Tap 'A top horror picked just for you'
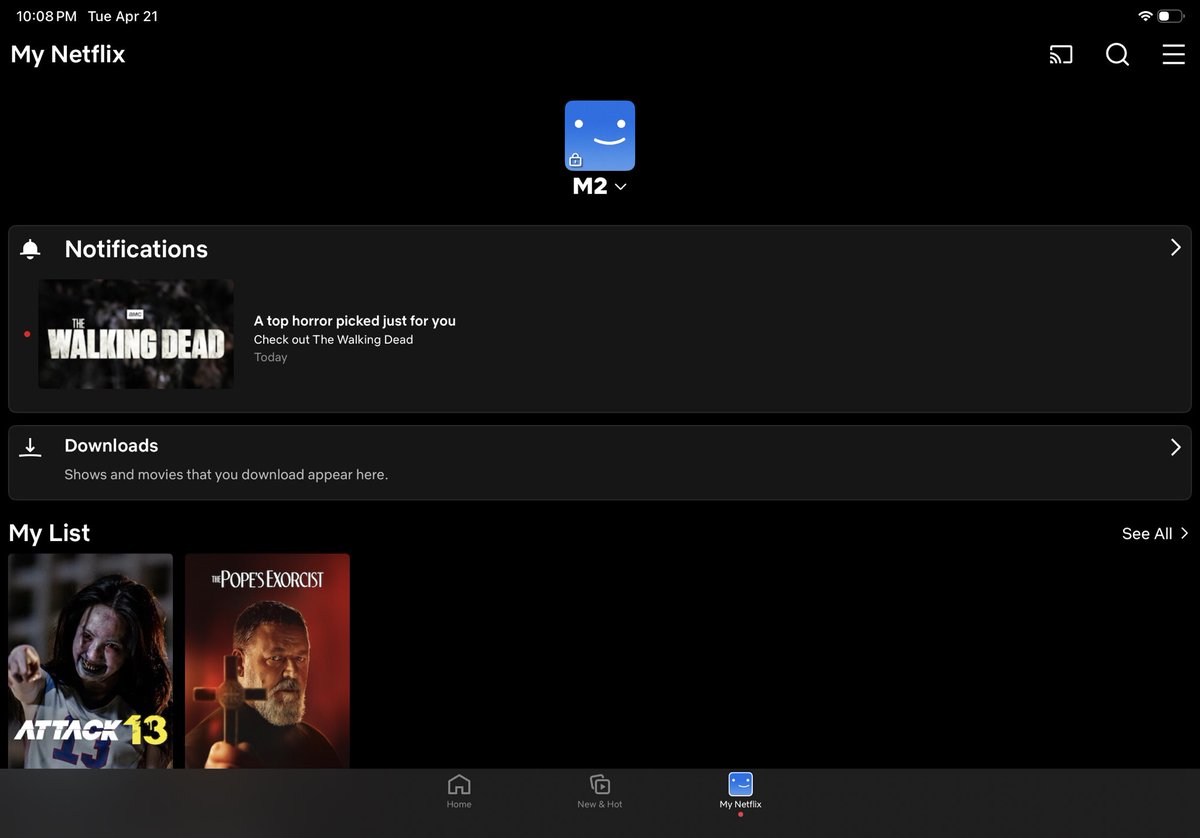Viewport: 1200px width, 838px height. 355,321
